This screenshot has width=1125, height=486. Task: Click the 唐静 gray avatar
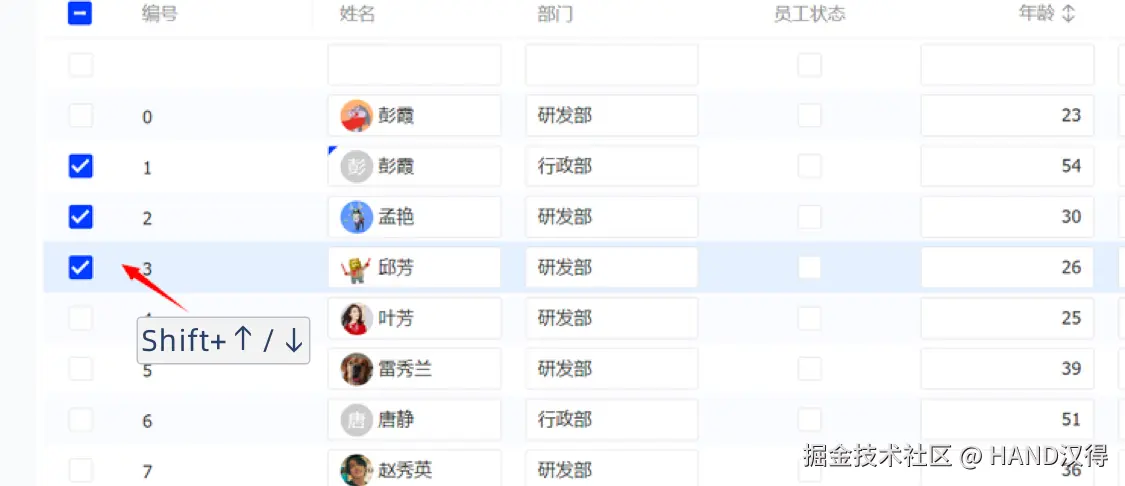[357, 420]
